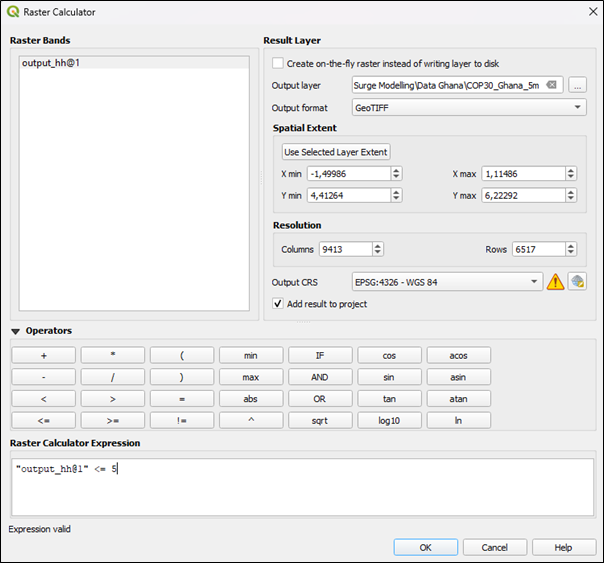Open the Select CRS globe button
This screenshot has width=604, height=563.
click(577, 282)
